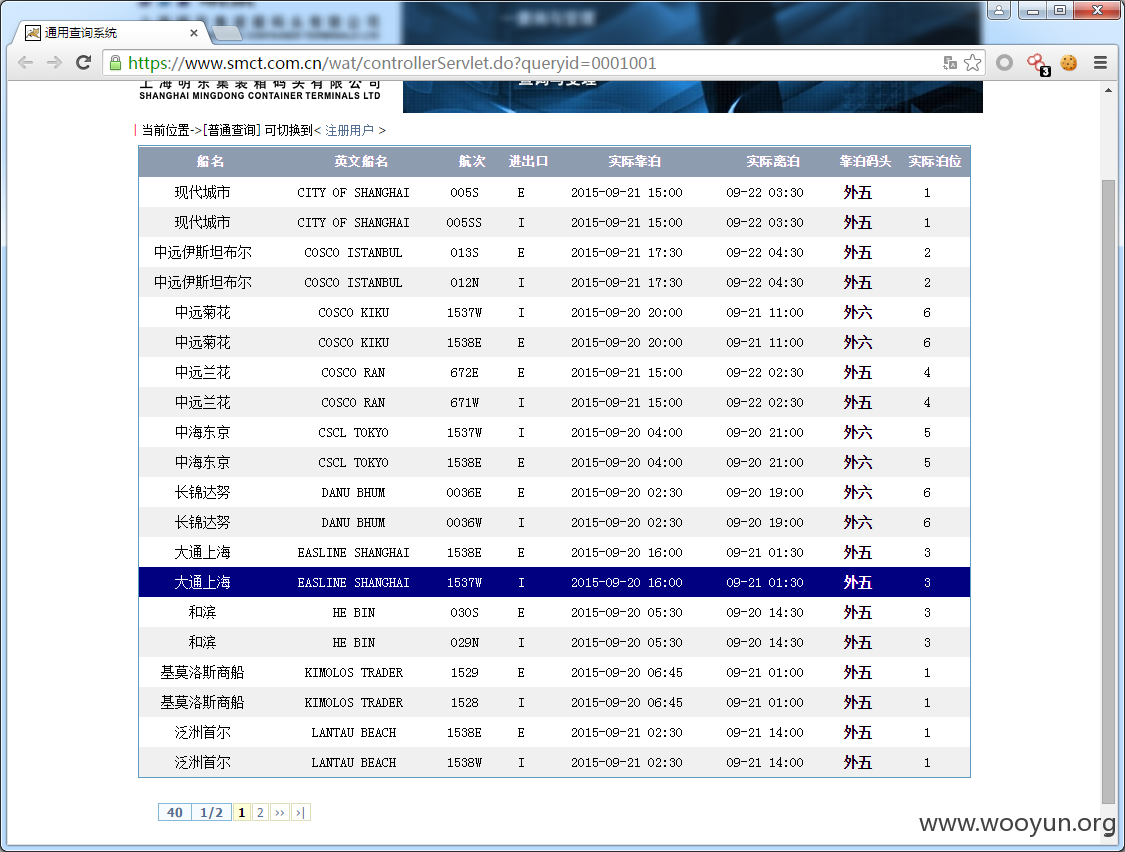Open Chrome hamburger menu
Viewport: 1125px width, 852px height.
coord(1100,62)
